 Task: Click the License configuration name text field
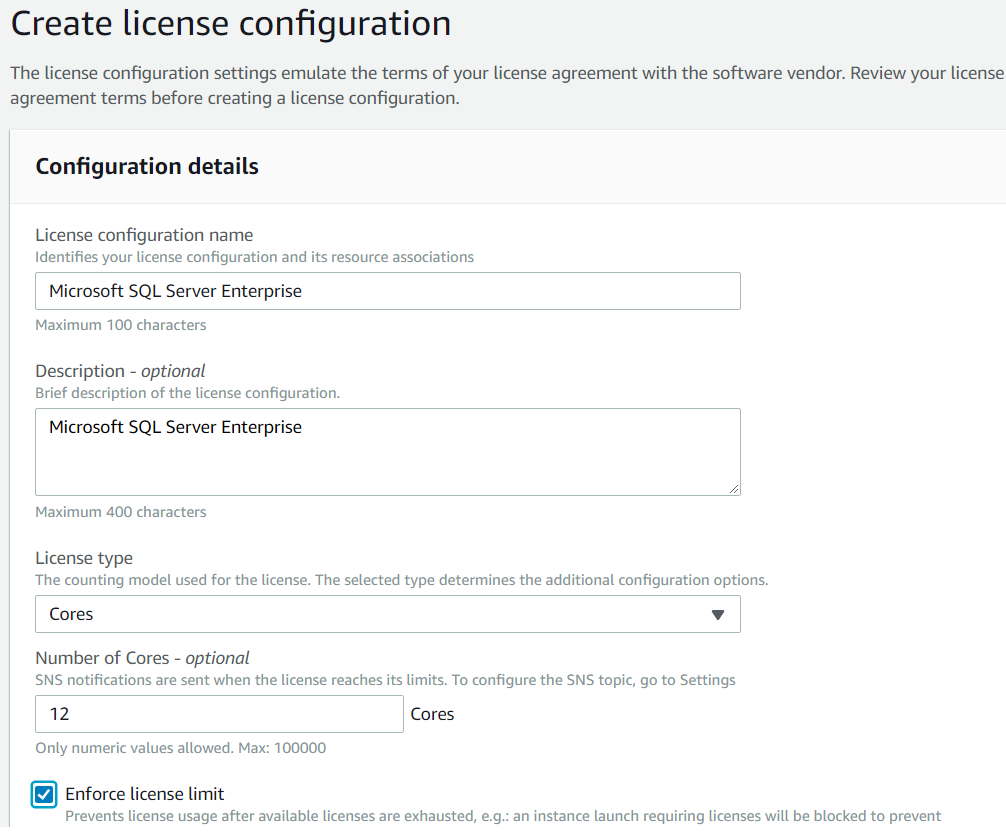(387, 291)
